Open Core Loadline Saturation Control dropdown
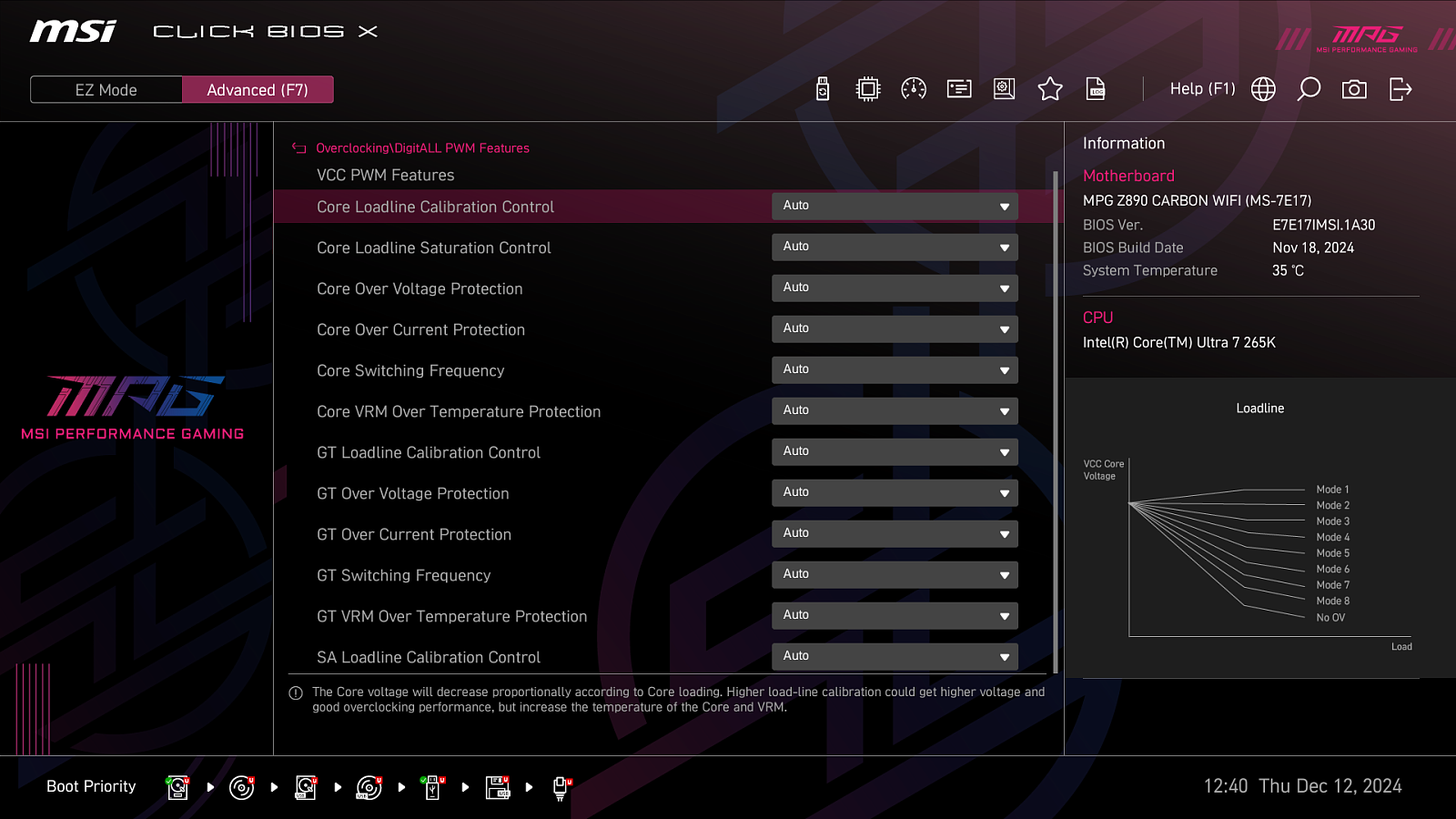Viewport: 1456px width, 819px height. tap(895, 248)
